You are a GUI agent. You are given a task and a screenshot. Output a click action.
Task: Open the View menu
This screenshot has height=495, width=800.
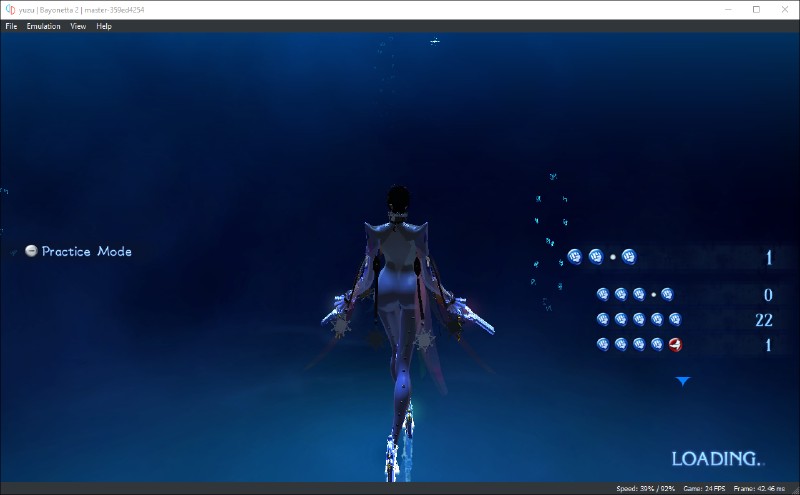(x=78, y=26)
